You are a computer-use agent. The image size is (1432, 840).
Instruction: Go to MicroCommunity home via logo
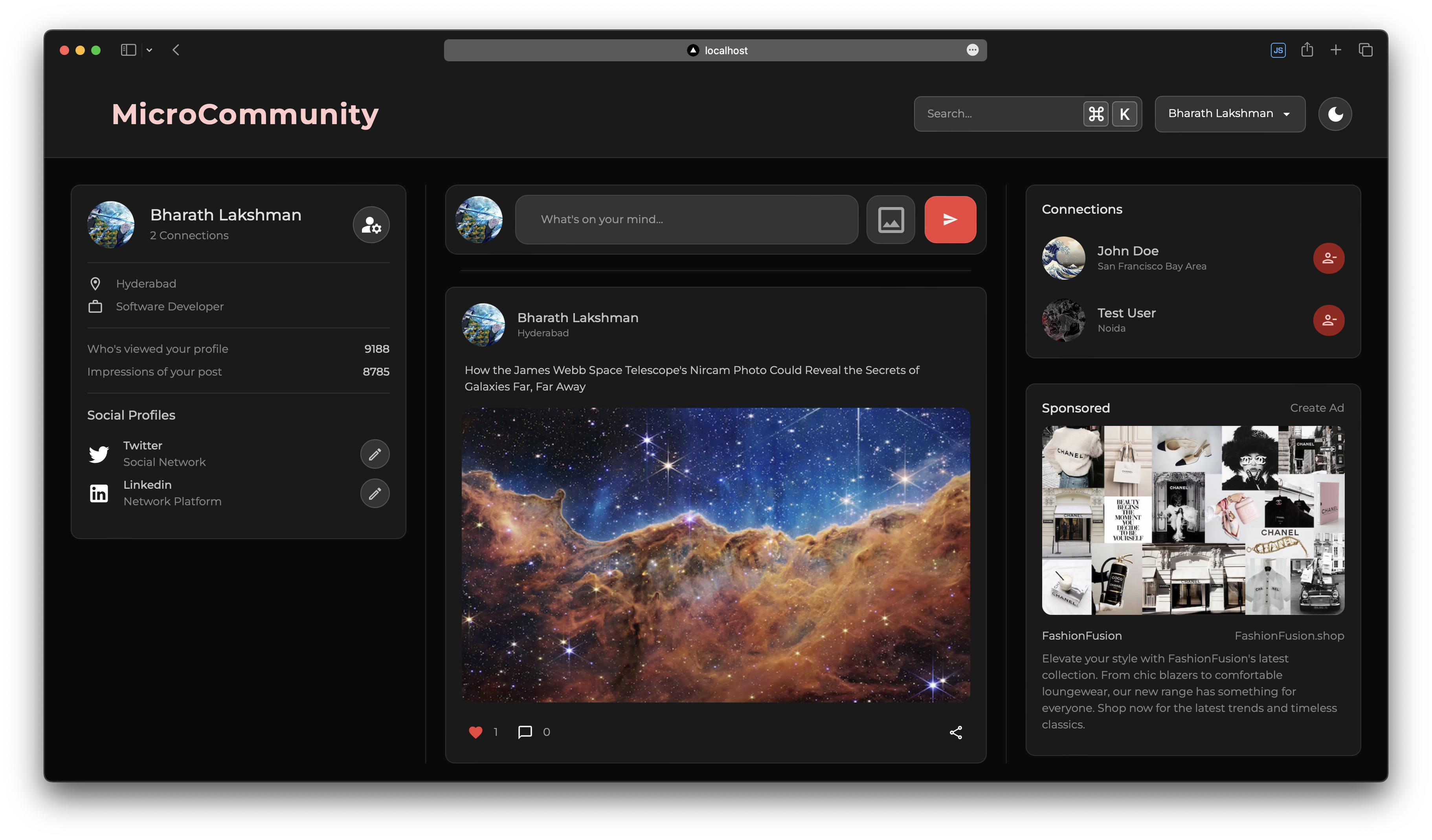tap(245, 114)
